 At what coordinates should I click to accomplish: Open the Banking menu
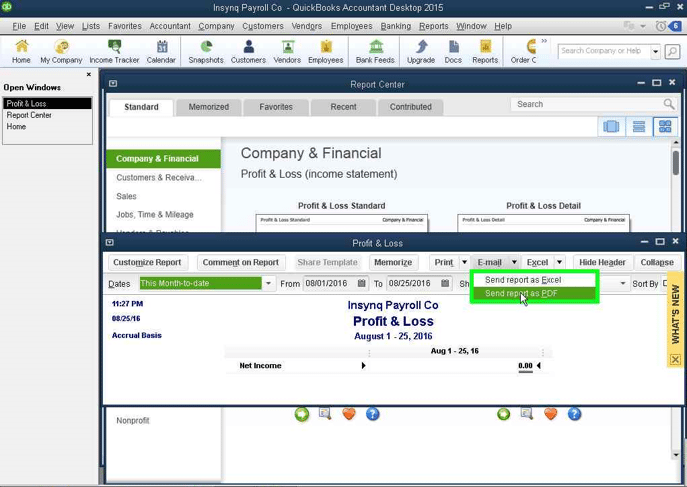click(x=396, y=26)
